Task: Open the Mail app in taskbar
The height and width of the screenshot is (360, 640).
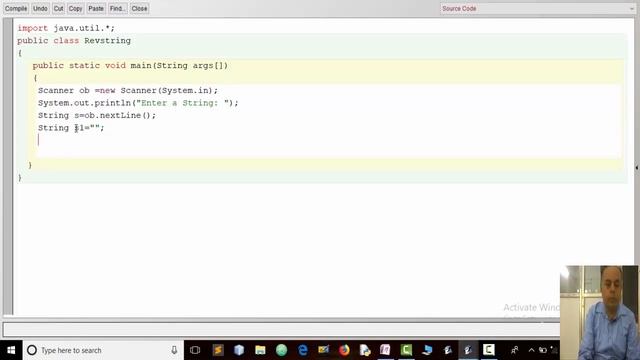Action: click(323, 350)
